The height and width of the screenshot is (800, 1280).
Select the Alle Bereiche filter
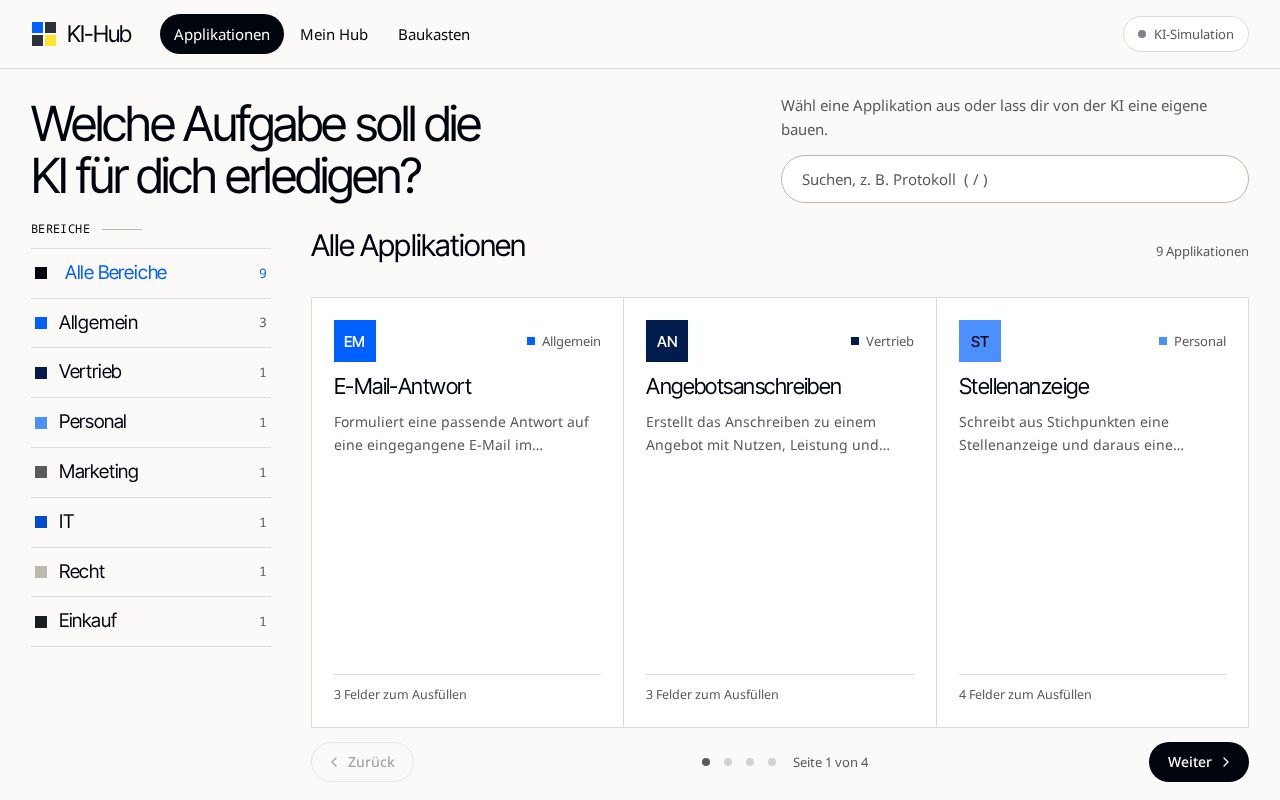pos(151,273)
